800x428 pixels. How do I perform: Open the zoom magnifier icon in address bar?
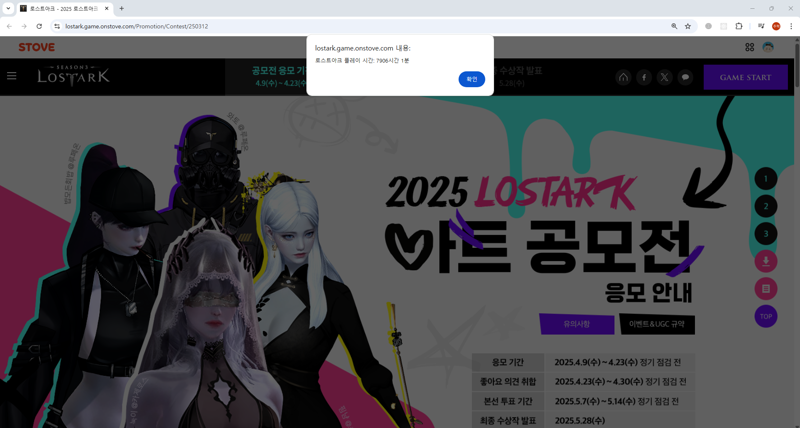[674, 26]
